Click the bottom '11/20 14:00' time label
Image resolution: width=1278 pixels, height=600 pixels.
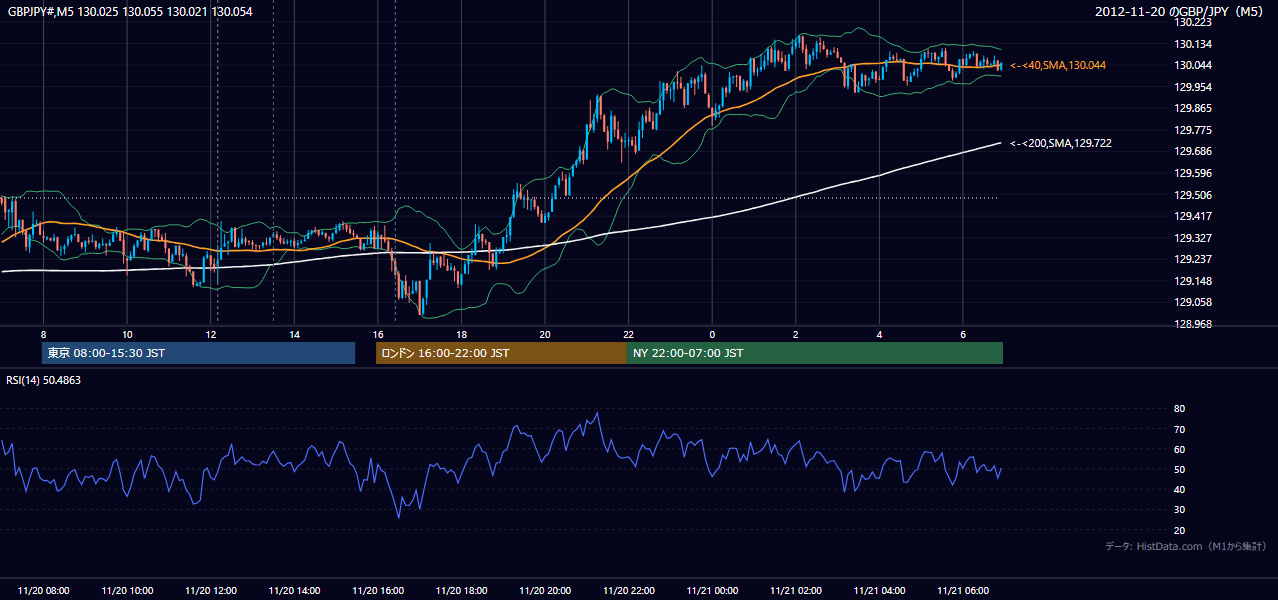click(294, 591)
